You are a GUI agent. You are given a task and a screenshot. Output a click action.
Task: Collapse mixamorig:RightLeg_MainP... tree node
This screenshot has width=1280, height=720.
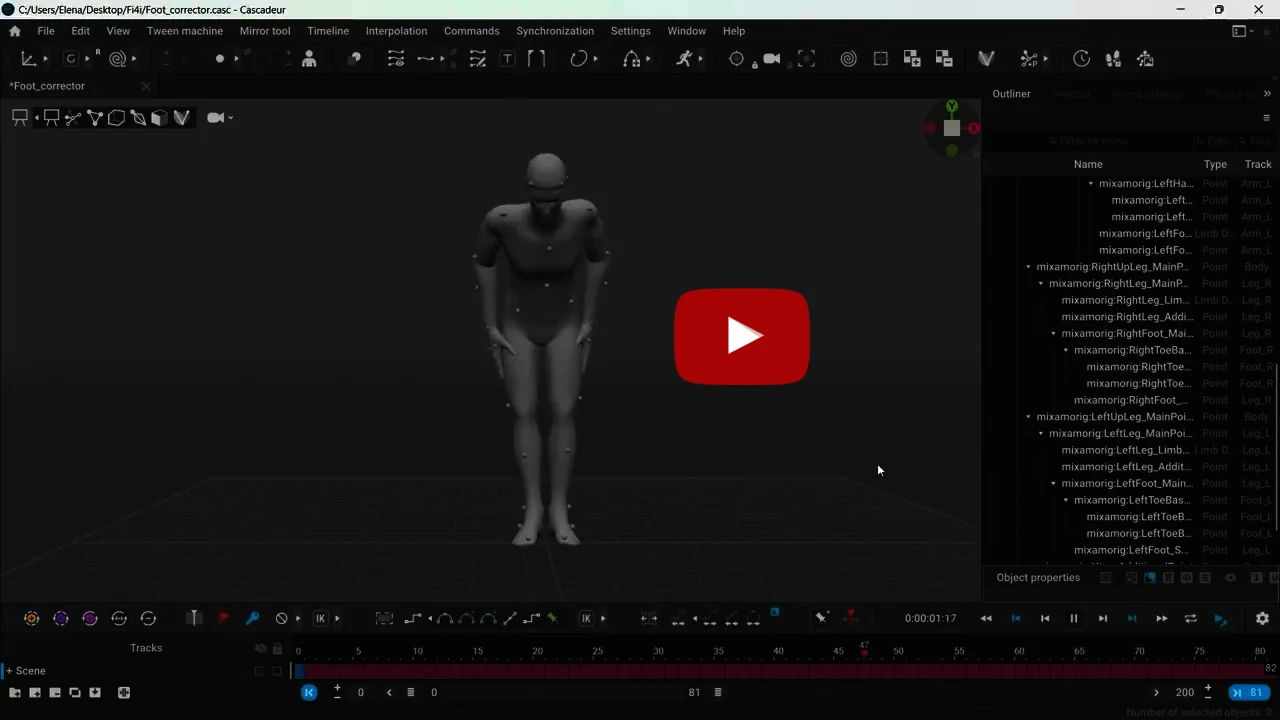[x=1041, y=284]
